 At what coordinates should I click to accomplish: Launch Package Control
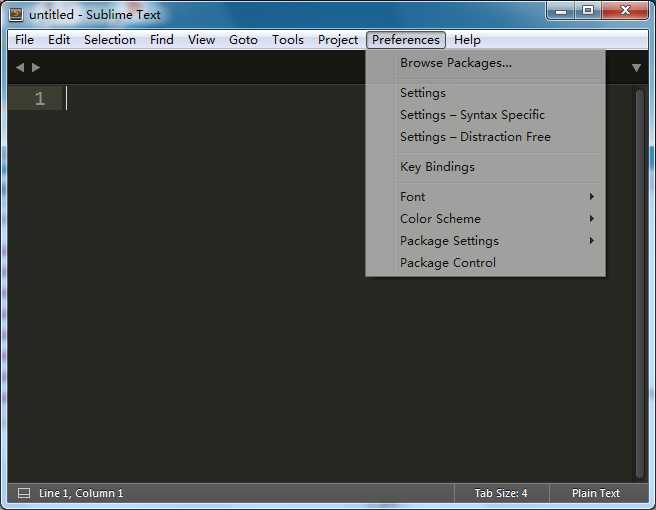485,263
